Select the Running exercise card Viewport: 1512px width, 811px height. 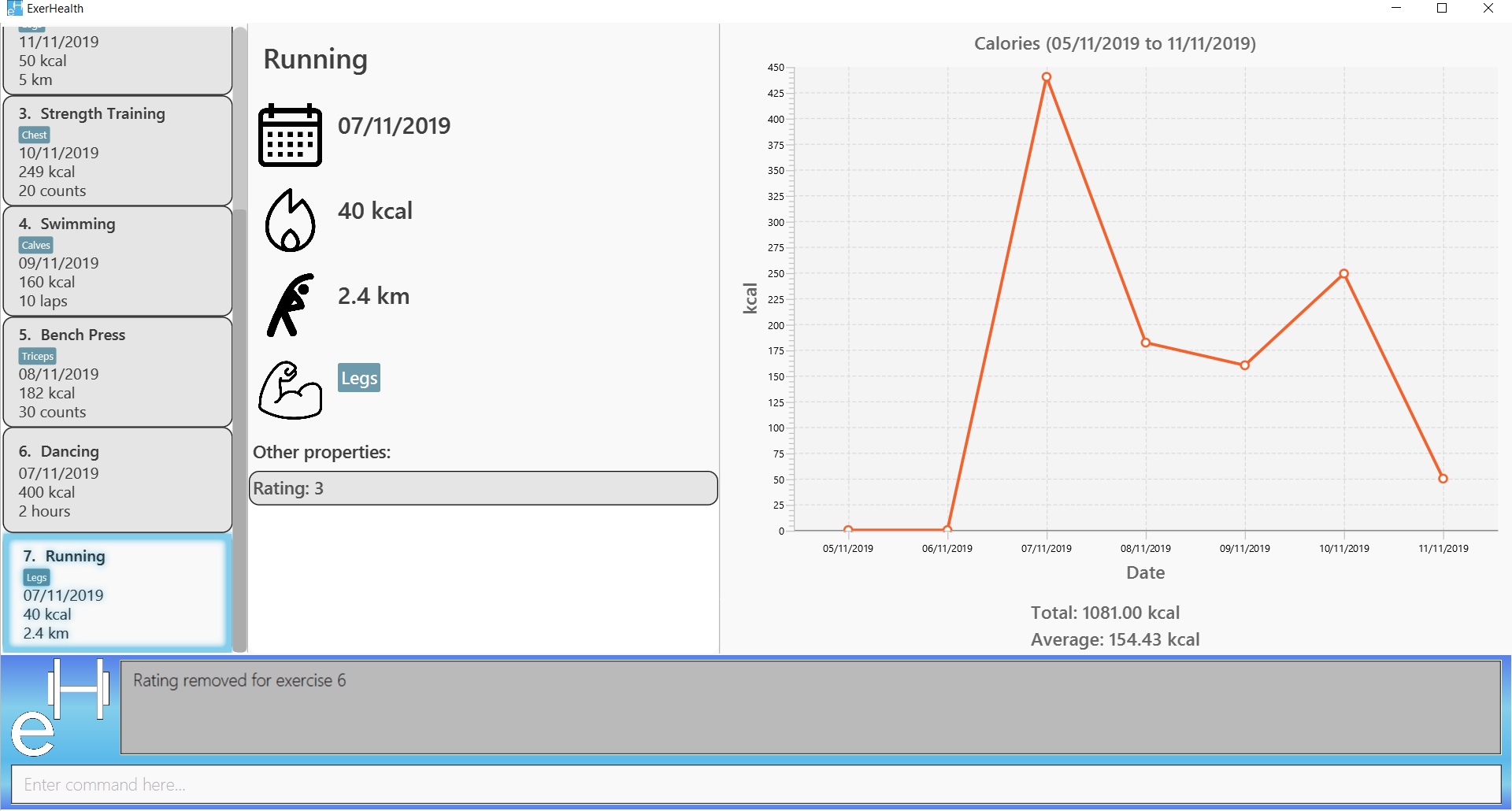click(x=118, y=593)
